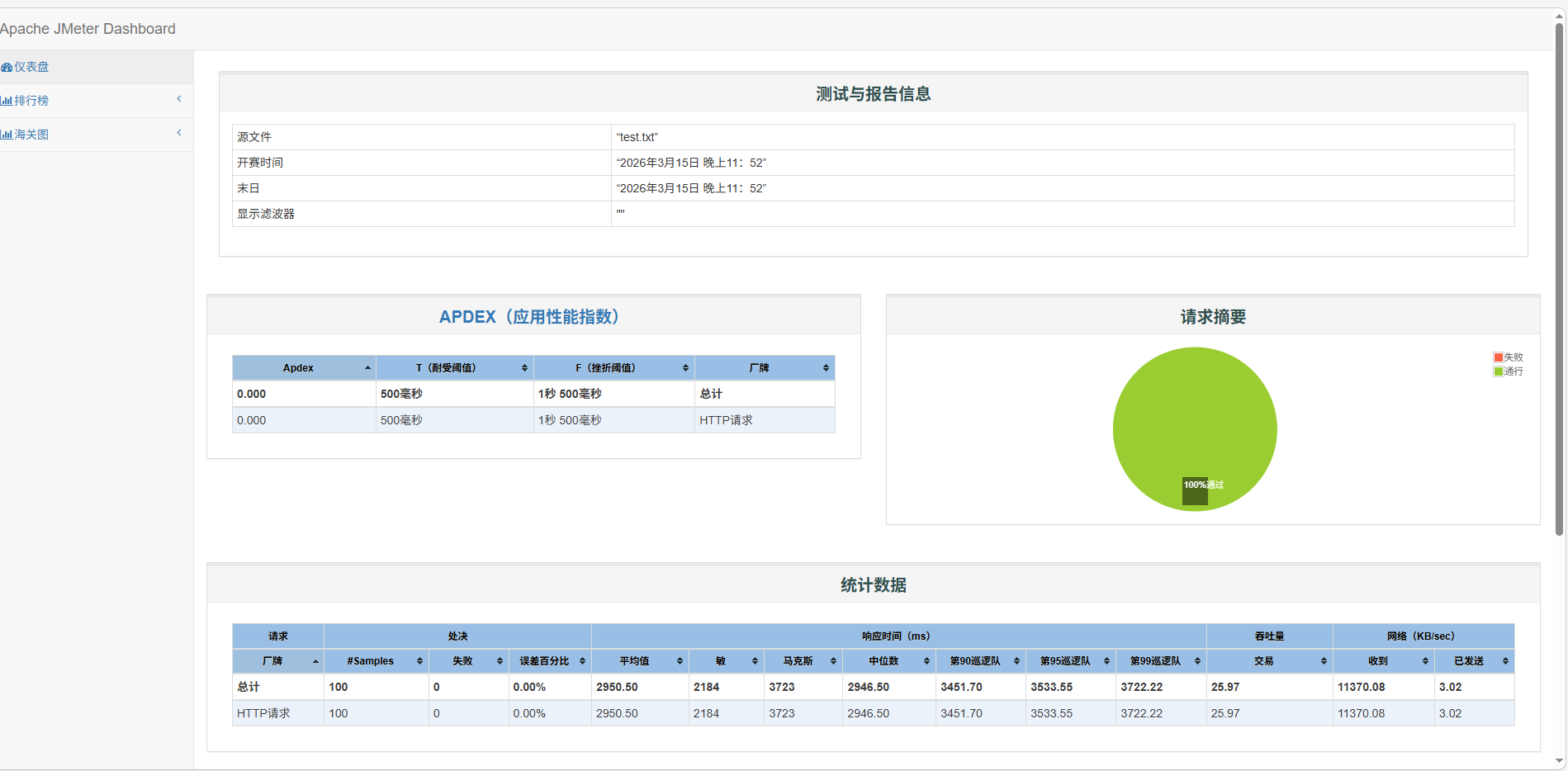
Task: Sort statistics table by 第90巡逻队 column
Action: click(x=981, y=661)
